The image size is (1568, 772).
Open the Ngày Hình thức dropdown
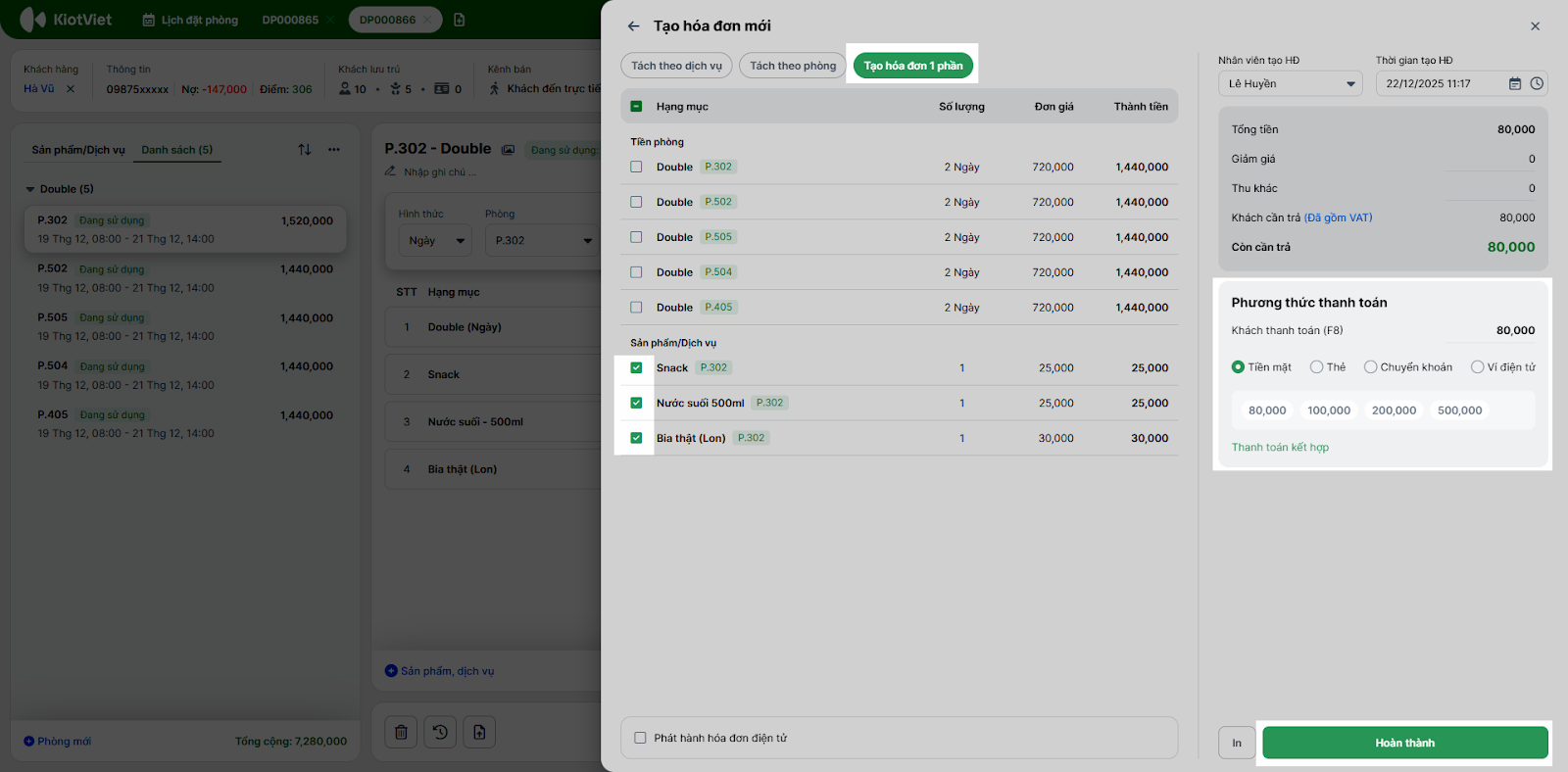[x=435, y=241]
